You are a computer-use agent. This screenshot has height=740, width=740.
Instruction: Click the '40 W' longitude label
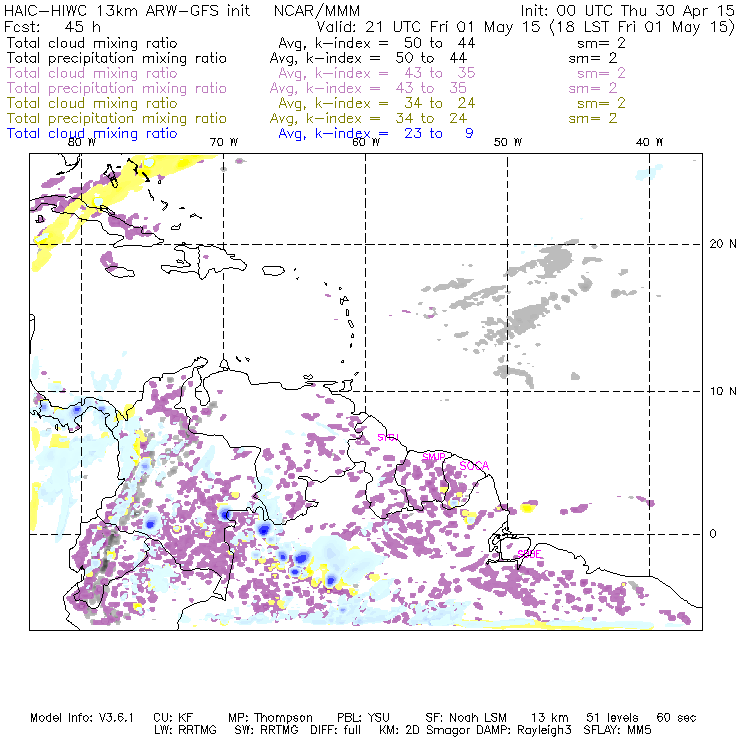649,142
